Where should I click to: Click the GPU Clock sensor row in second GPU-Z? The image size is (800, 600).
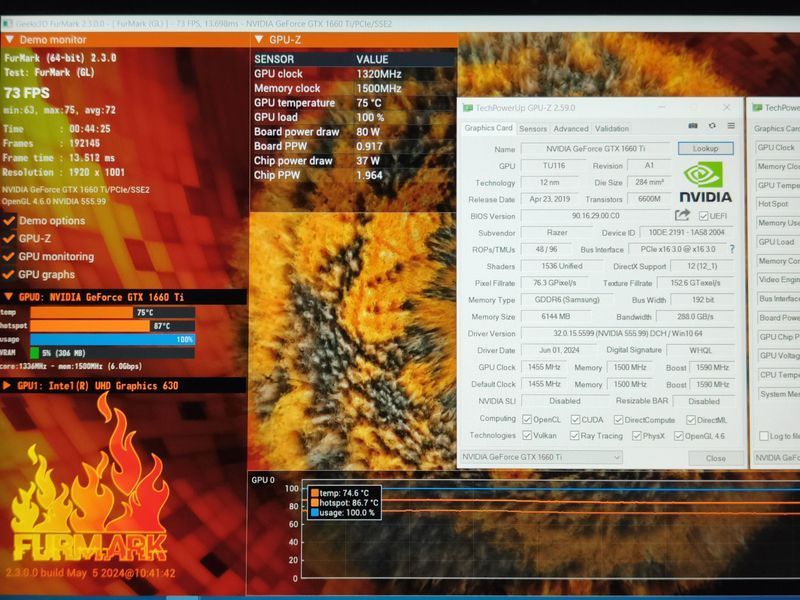777,147
